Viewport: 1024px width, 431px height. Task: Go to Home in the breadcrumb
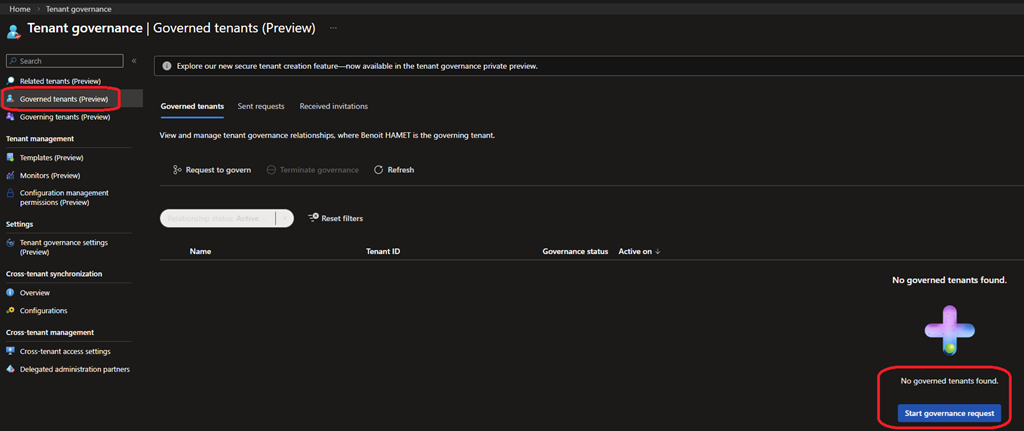click(x=19, y=8)
